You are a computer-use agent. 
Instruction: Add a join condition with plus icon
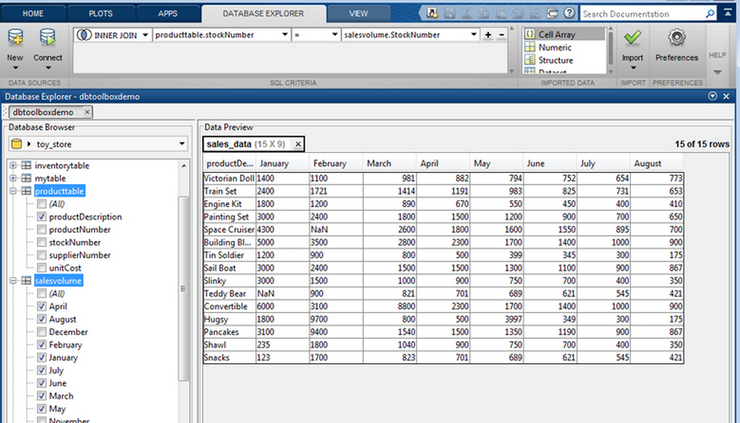[488, 35]
